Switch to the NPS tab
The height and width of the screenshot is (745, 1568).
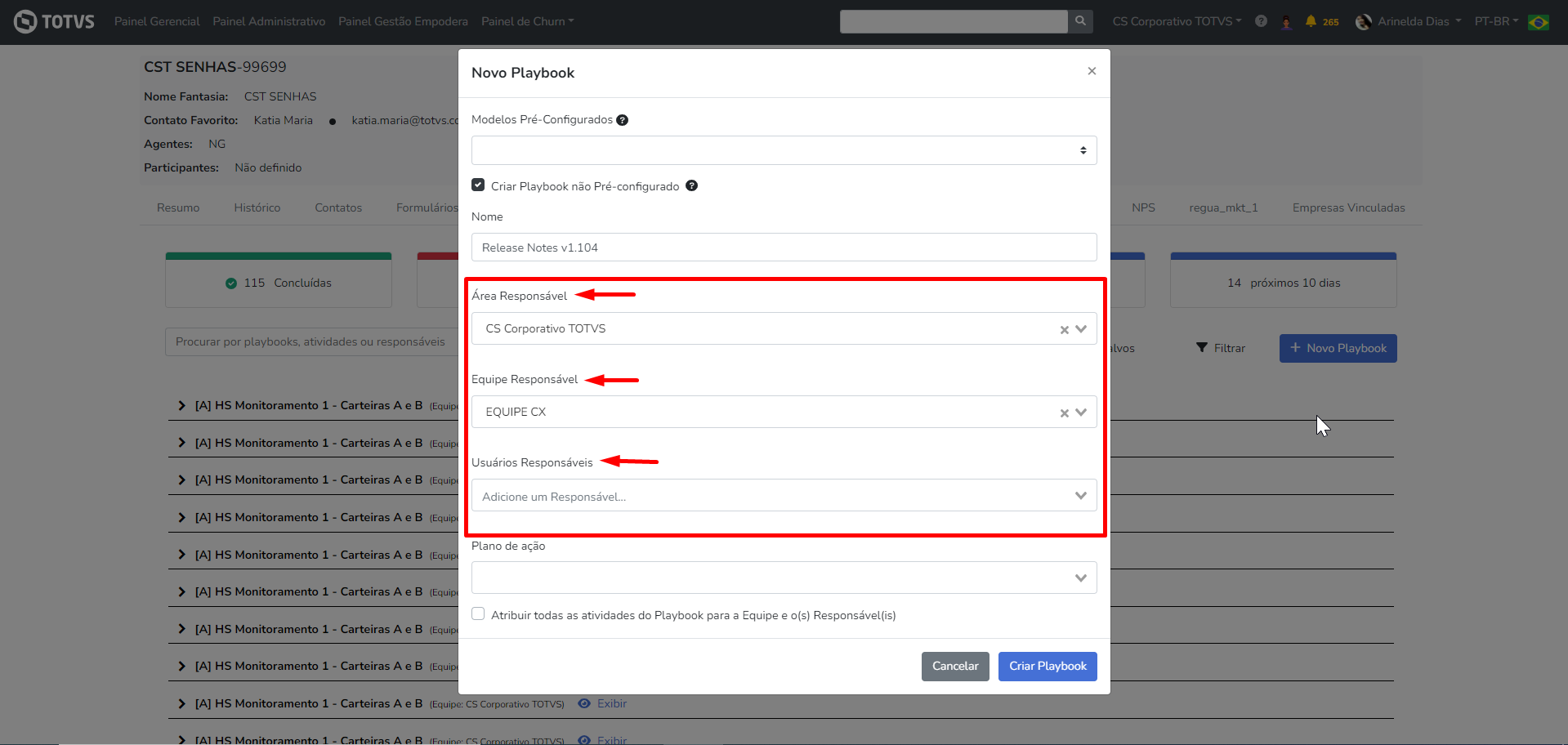(1143, 207)
